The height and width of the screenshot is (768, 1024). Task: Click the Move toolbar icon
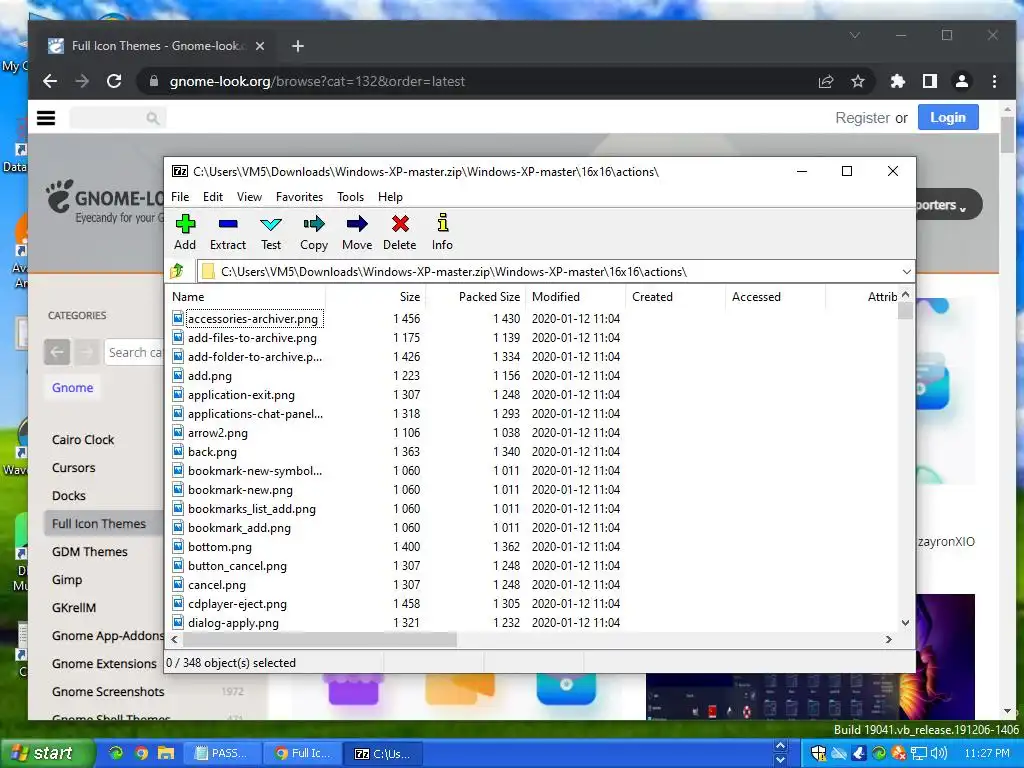pyautogui.click(x=357, y=232)
